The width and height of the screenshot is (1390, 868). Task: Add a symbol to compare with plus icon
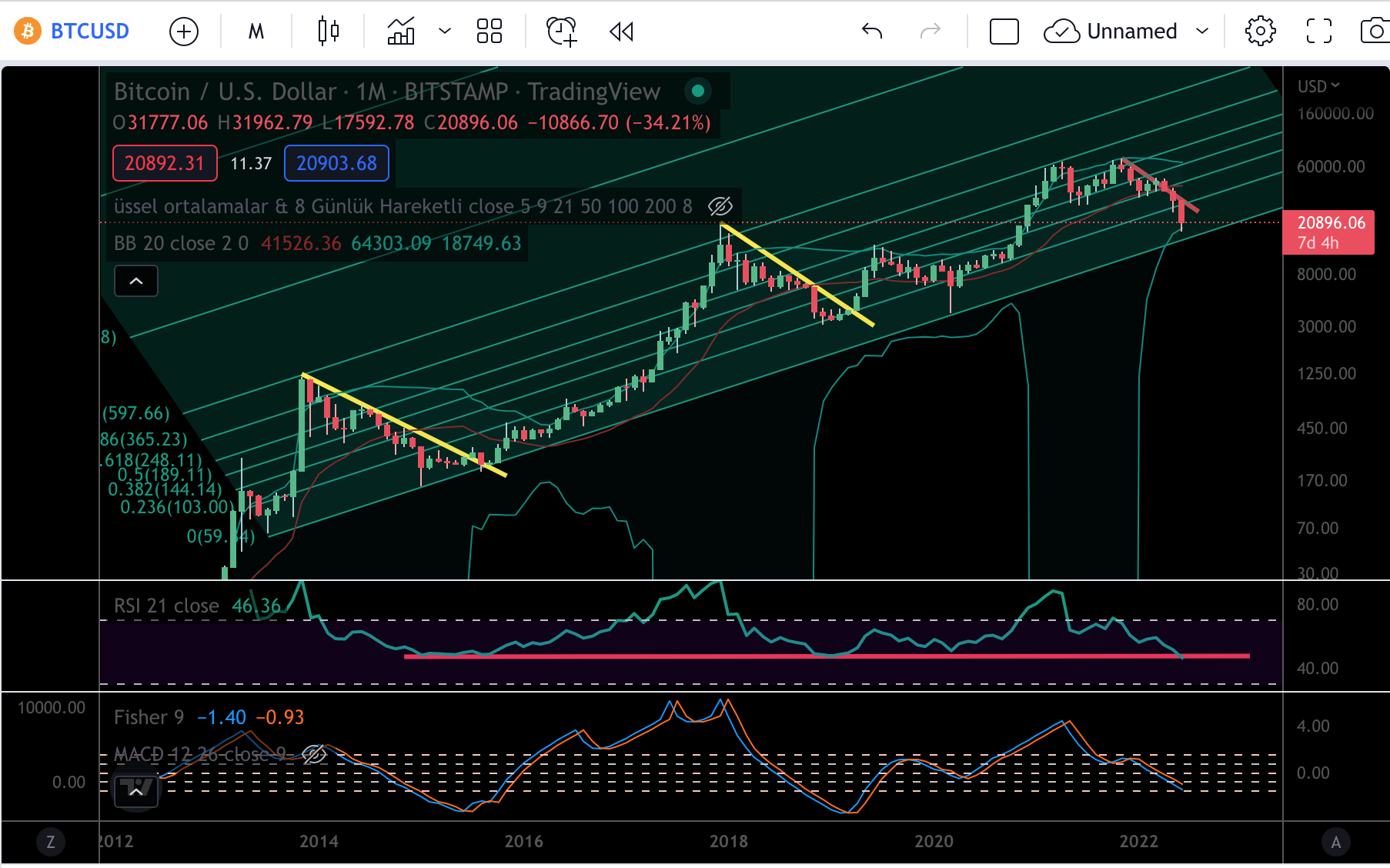click(183, 32)
